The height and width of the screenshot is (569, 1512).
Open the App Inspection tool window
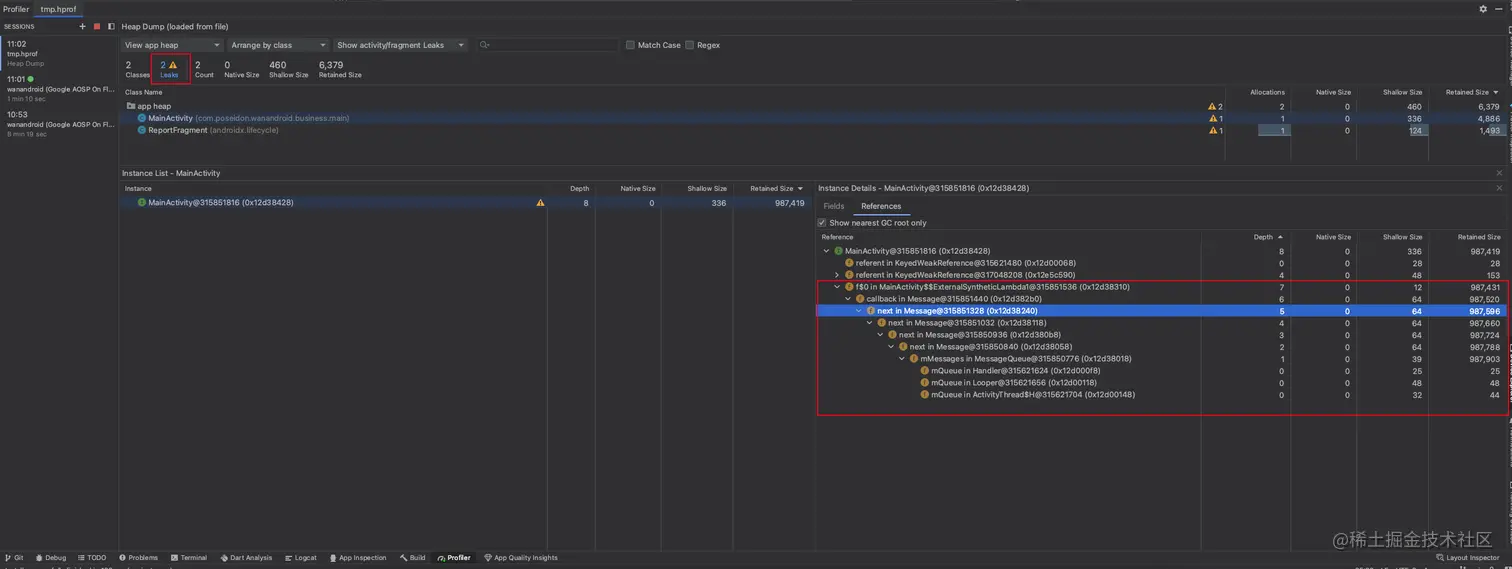[x=357, y=558]
